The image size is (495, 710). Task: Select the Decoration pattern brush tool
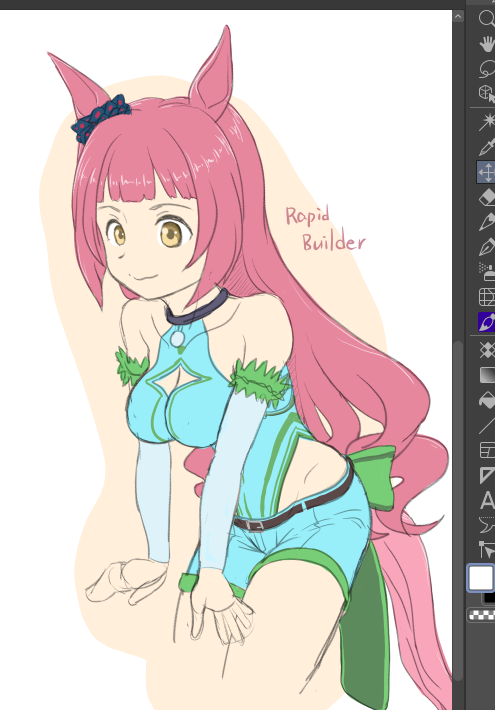tap(487, 350)
